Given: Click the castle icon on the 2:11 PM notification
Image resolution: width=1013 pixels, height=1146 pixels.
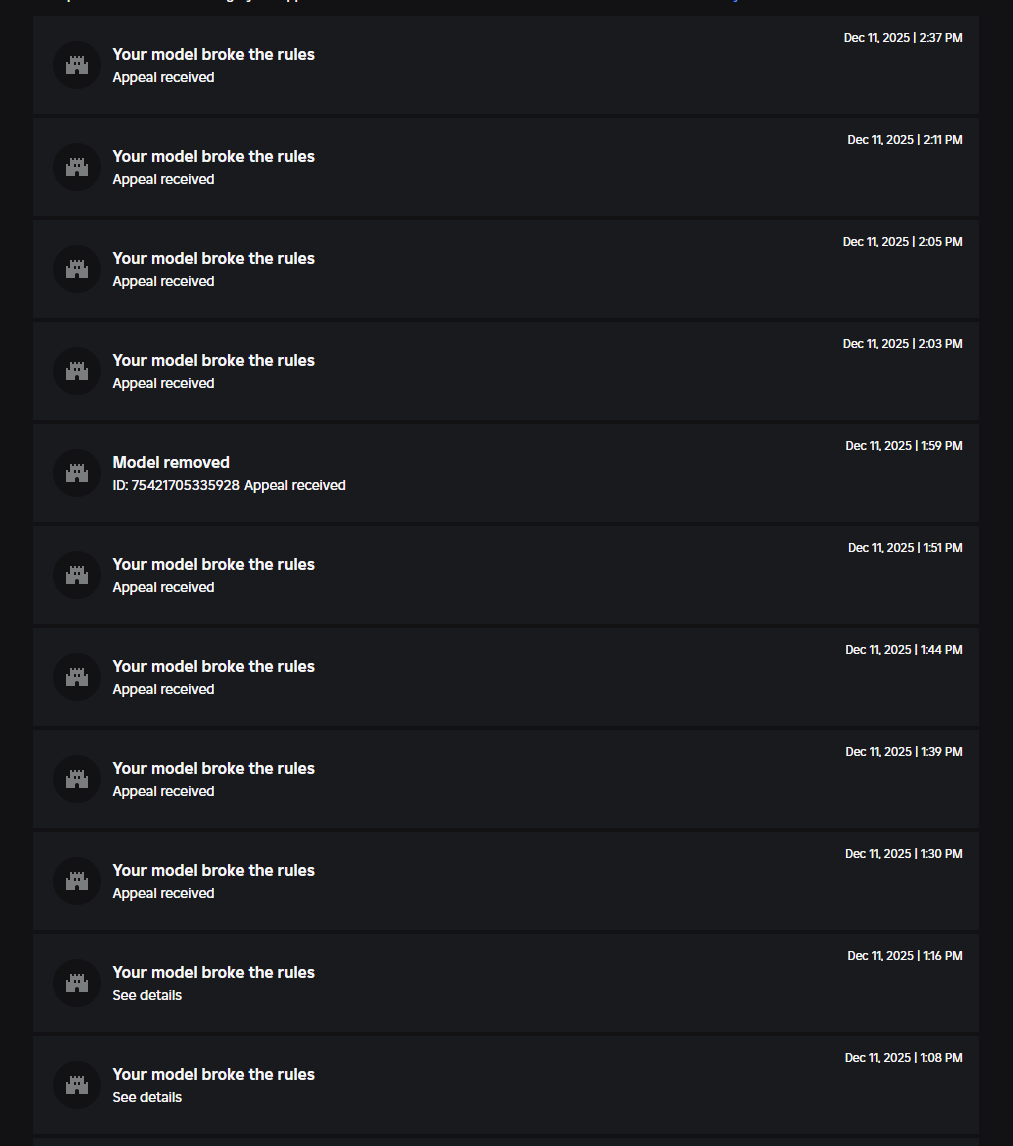Looking at the screenshot, I should [77, 167].
